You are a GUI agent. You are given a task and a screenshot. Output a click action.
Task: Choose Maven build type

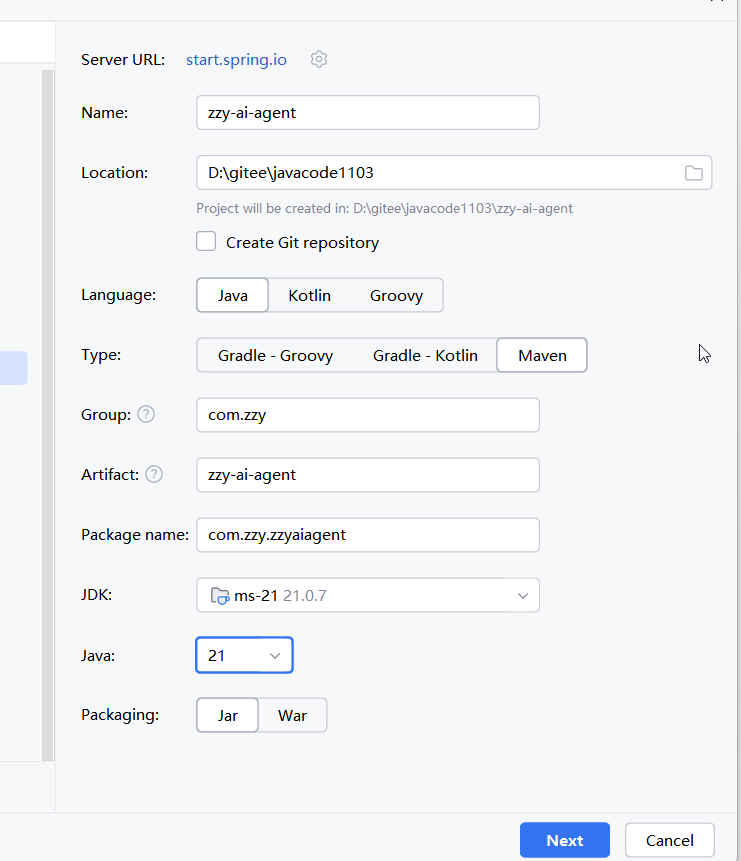(542, 355)
